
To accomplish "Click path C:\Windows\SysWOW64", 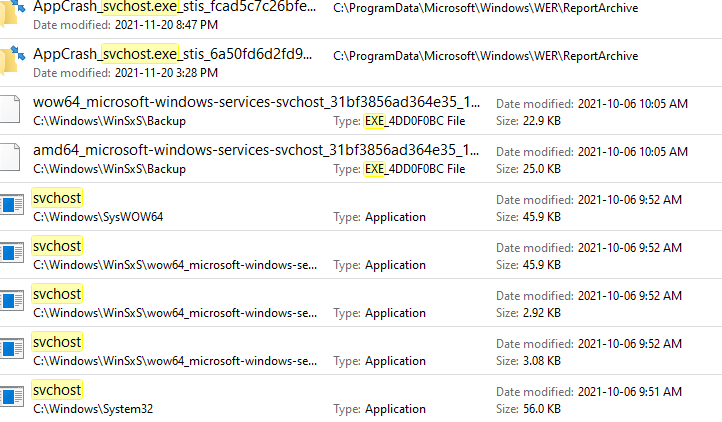I will pyautogui.click(x=98, y=217).
